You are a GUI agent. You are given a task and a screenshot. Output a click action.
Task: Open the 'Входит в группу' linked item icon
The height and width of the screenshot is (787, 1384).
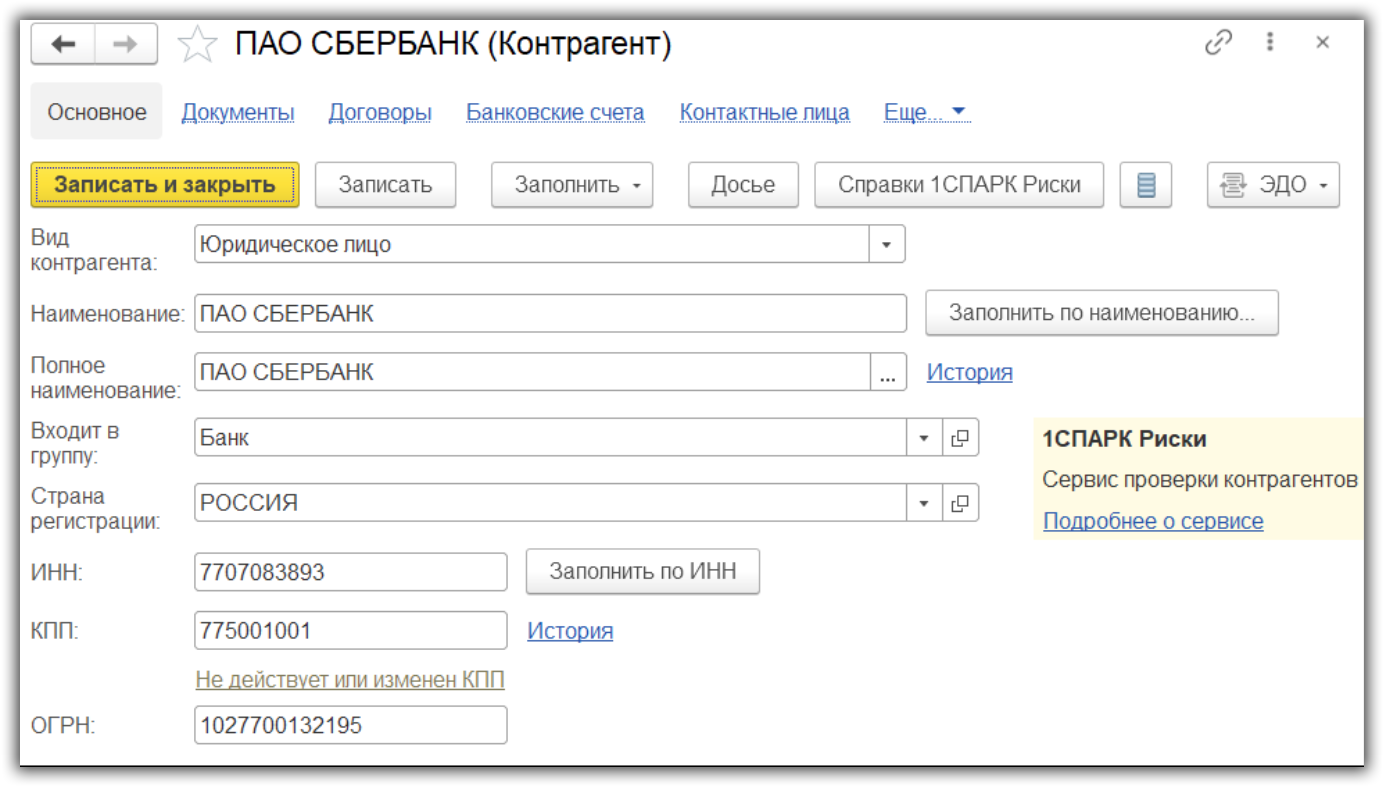tap(960, 438)
